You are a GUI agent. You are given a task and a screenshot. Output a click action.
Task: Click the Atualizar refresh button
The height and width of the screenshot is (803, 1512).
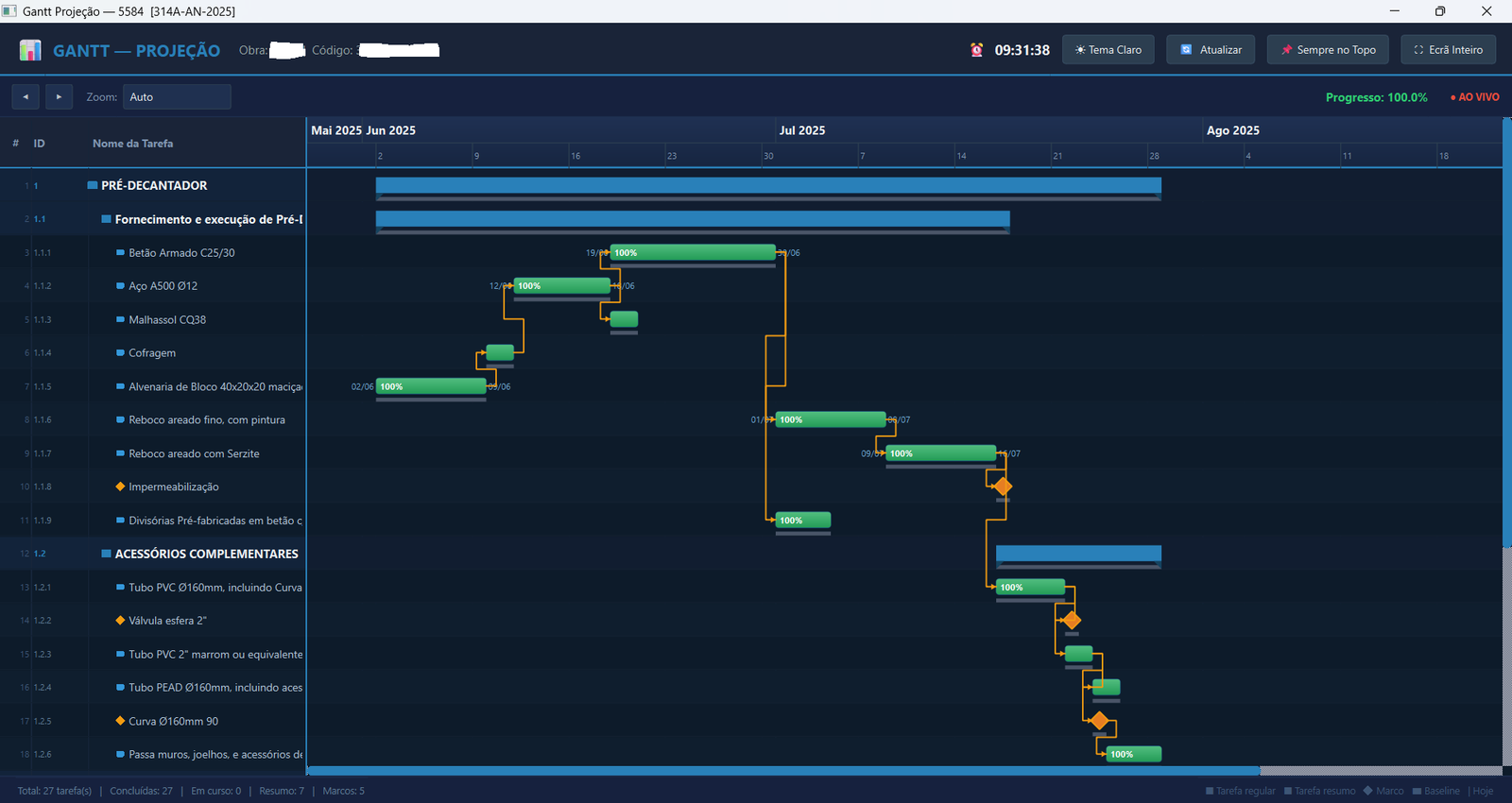tap(1211, 50)
